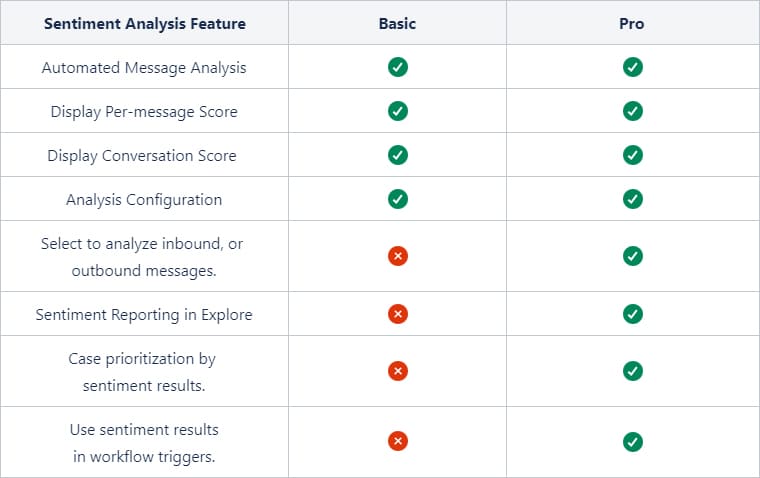Click red X for inbound/outbound messages row
Image resolution: width=760 pixels, height=478 pixels.
pos(397,256)
